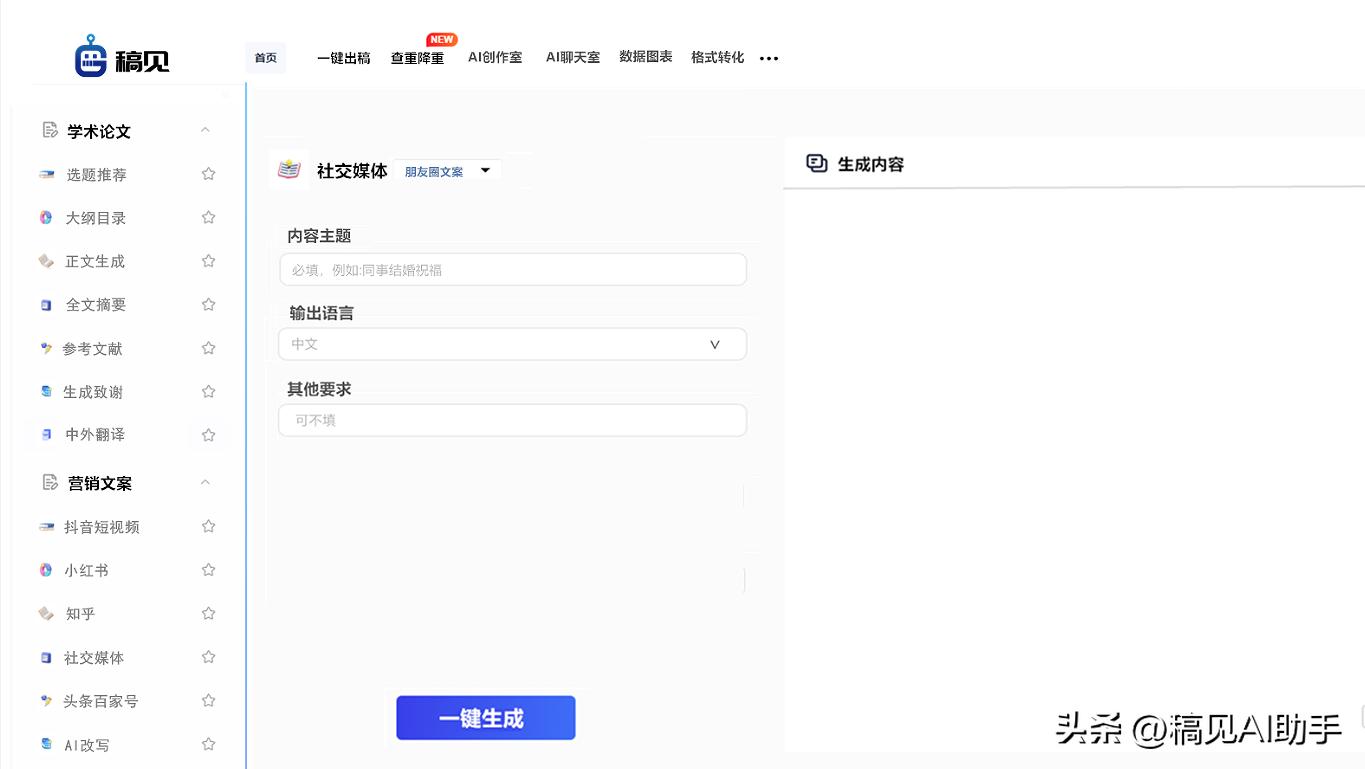
Task: Click the 小红书 marketing icon
Action: click(46, 570)
